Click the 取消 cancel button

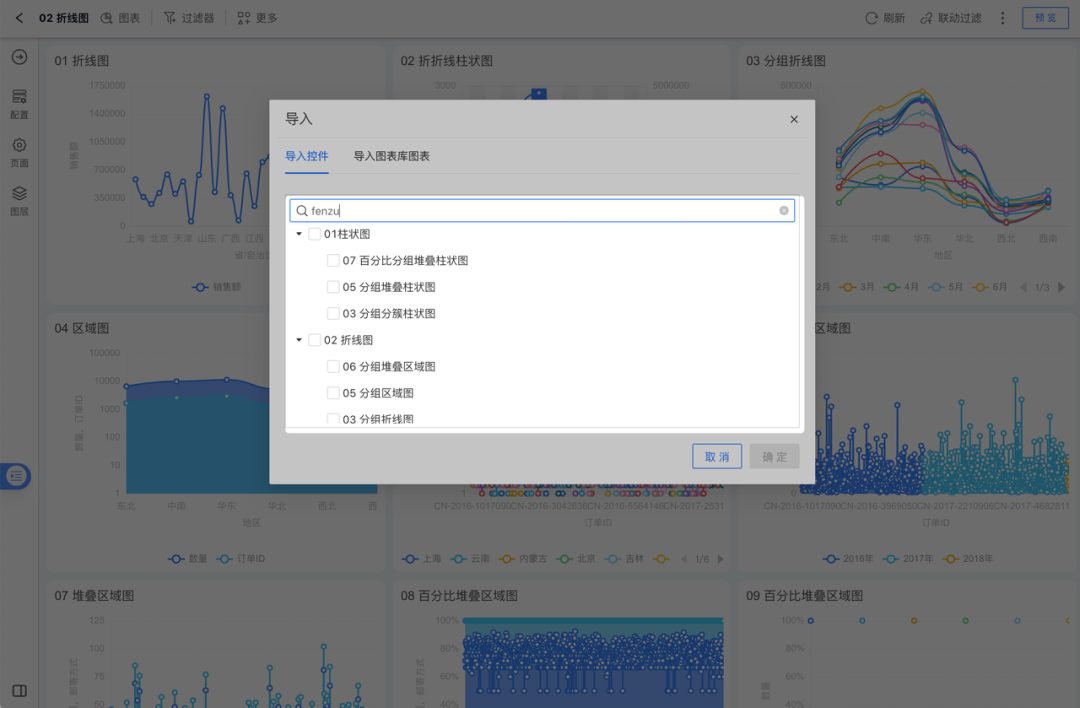coord(717,455)
